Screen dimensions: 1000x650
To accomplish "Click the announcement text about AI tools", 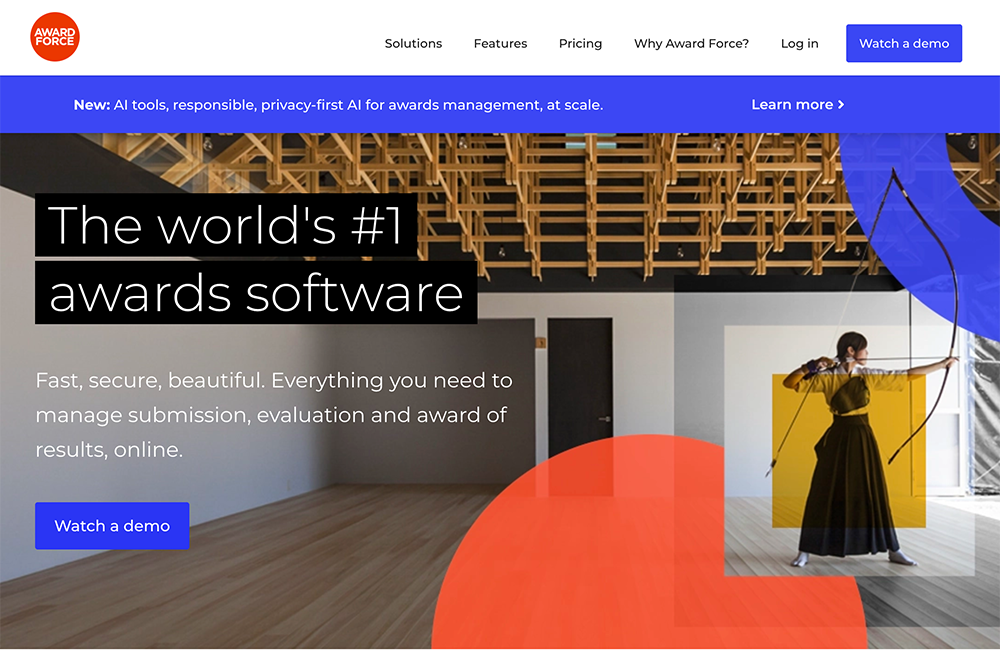I will (x=338, y=105).
